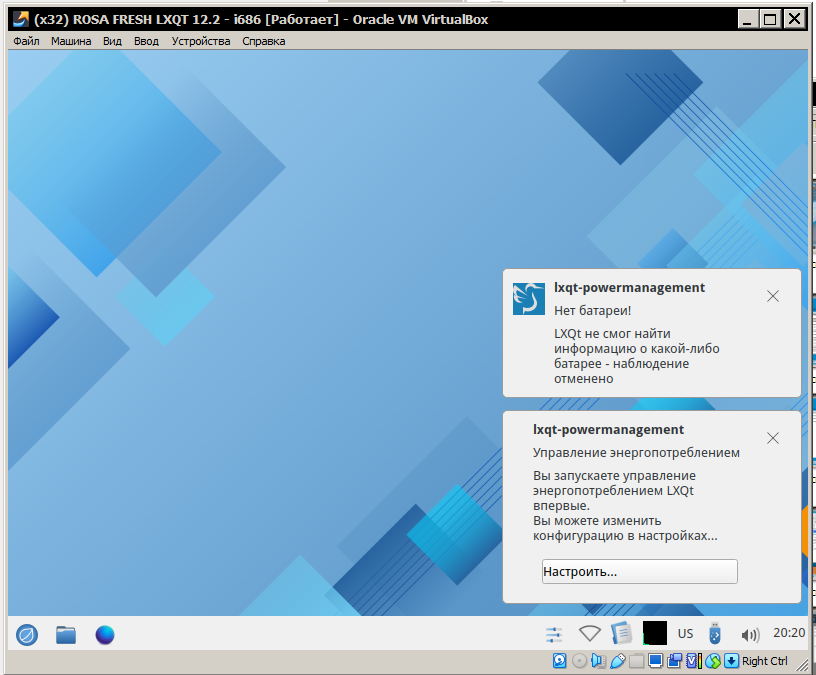816x675 pixels.
Task: Click the Right Ctrl host key label
Action: (764, 661)
